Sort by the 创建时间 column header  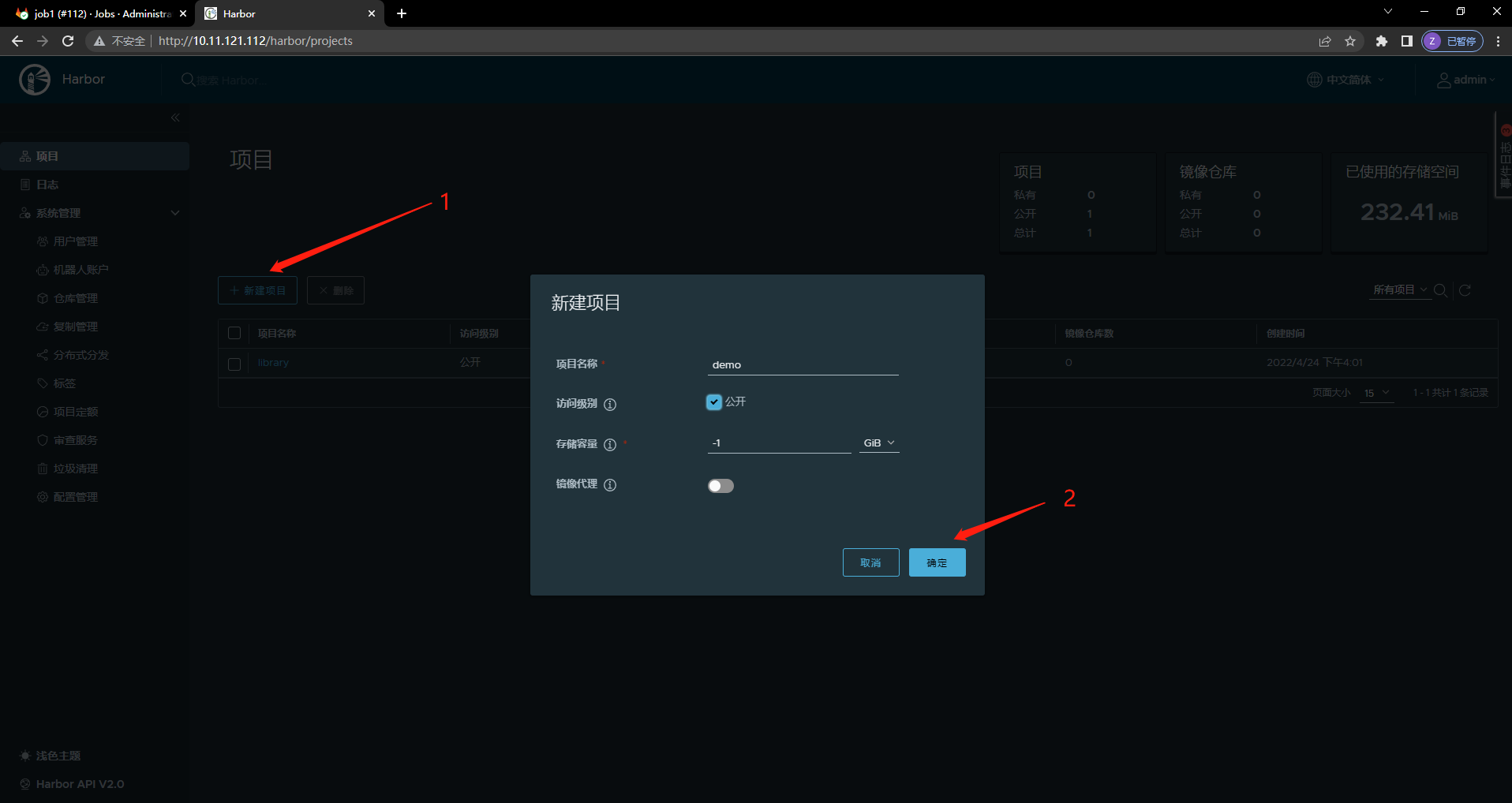click(1286, 334)
